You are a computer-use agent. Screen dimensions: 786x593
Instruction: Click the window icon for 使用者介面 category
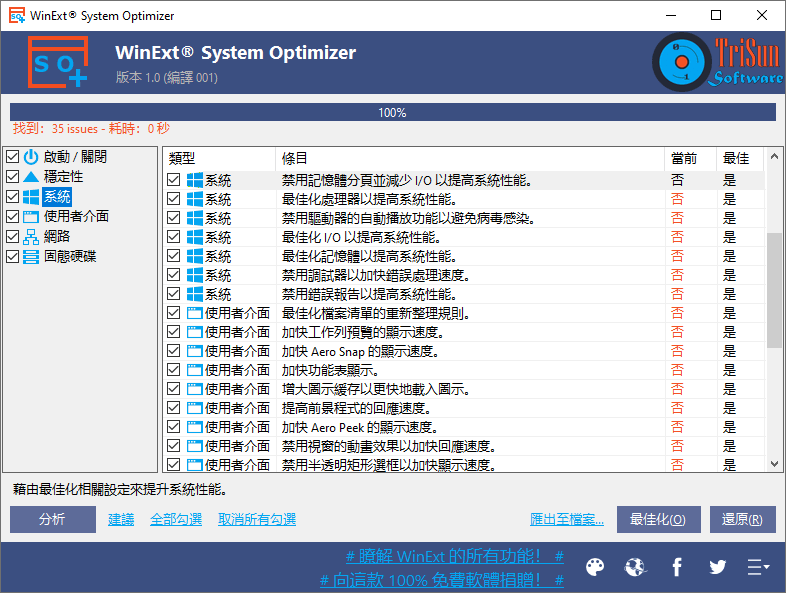(31, 217)
